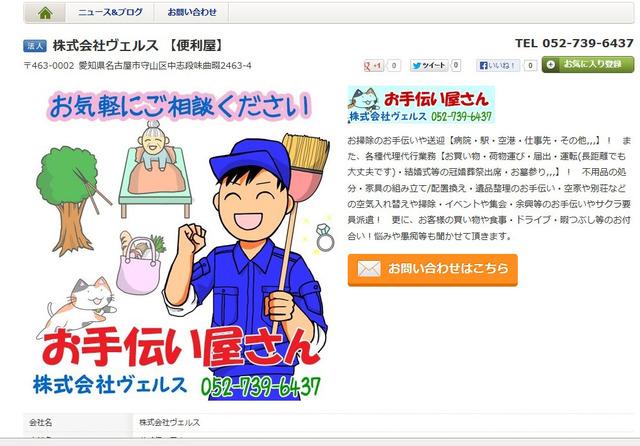Viewport: 640px width, 446px height.
Task: Click the address text 愛知県名古屋市守山区
Action: pyautogui.click(x=122, y=66)
